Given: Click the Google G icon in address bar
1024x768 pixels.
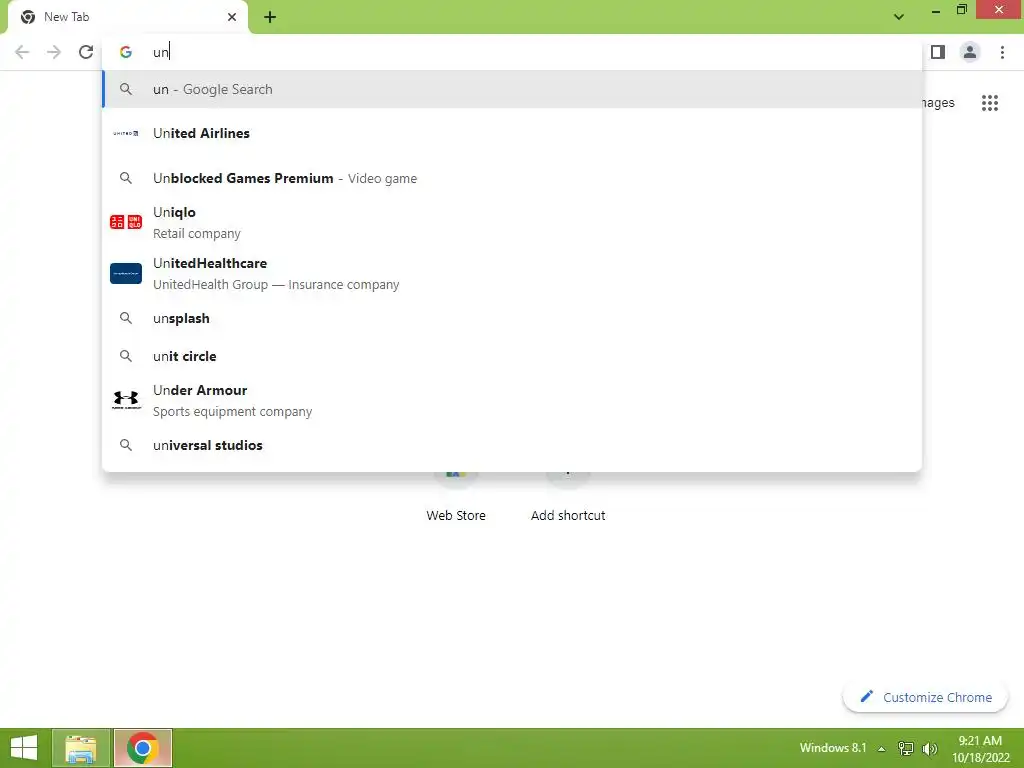Looking at the screenshot, I should coord(126,52).
